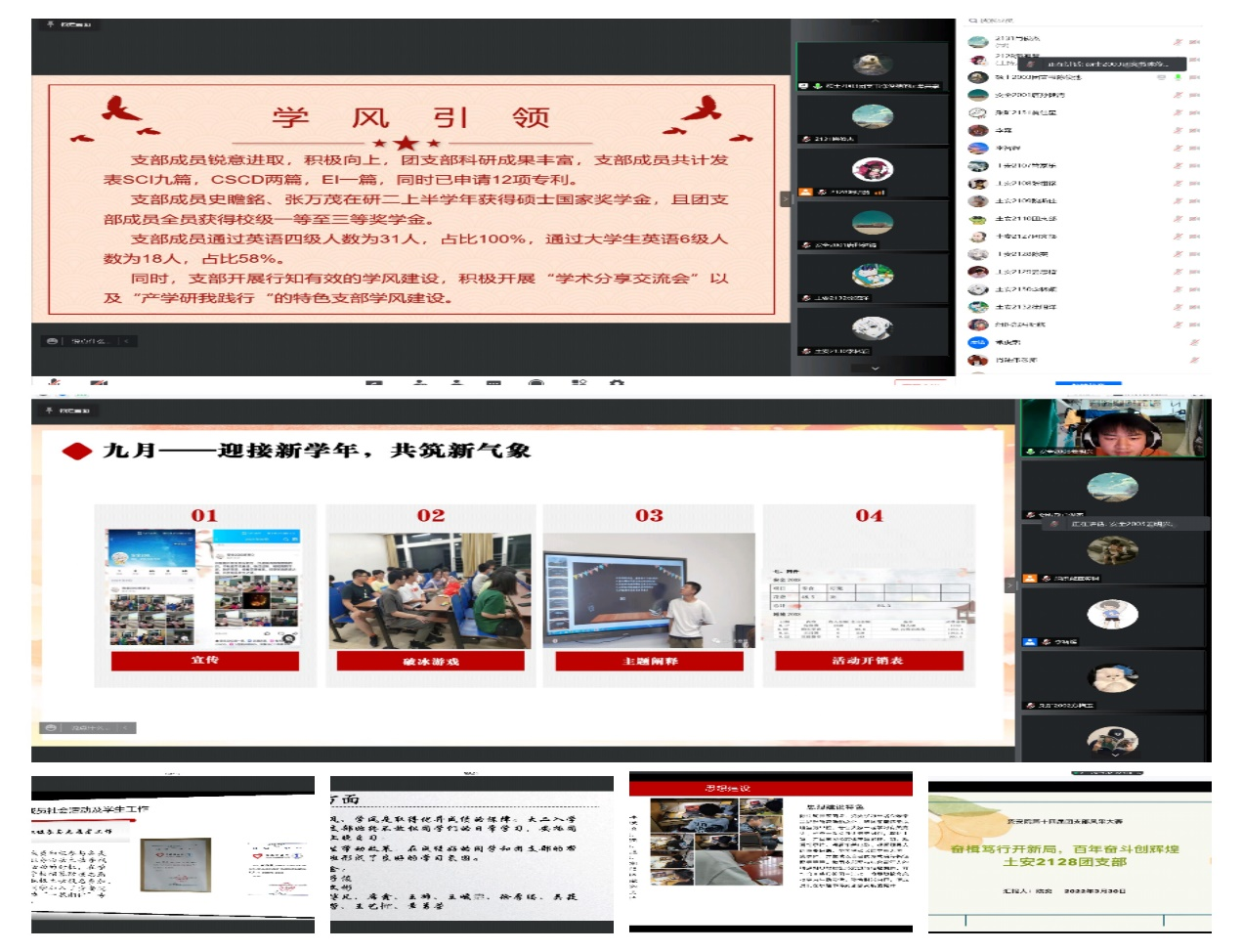Click the 活动开销表 red label on the slide
The width and height of the screenshot is (1243, 952).
(868, 662)
